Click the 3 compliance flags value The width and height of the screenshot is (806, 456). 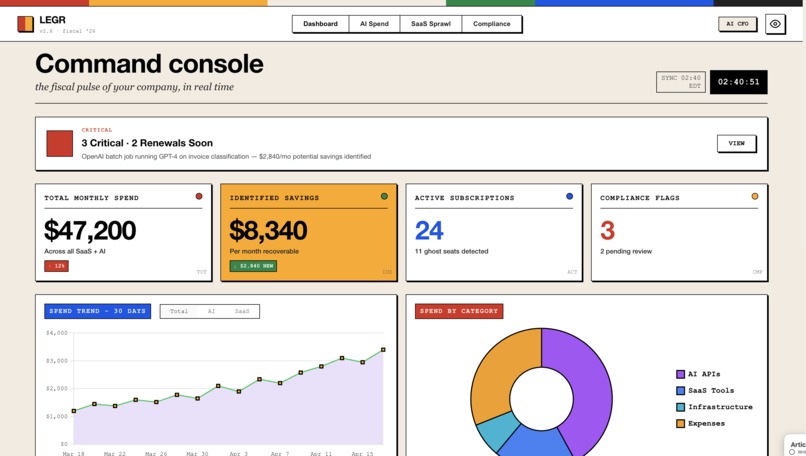[x=608, y=230]
